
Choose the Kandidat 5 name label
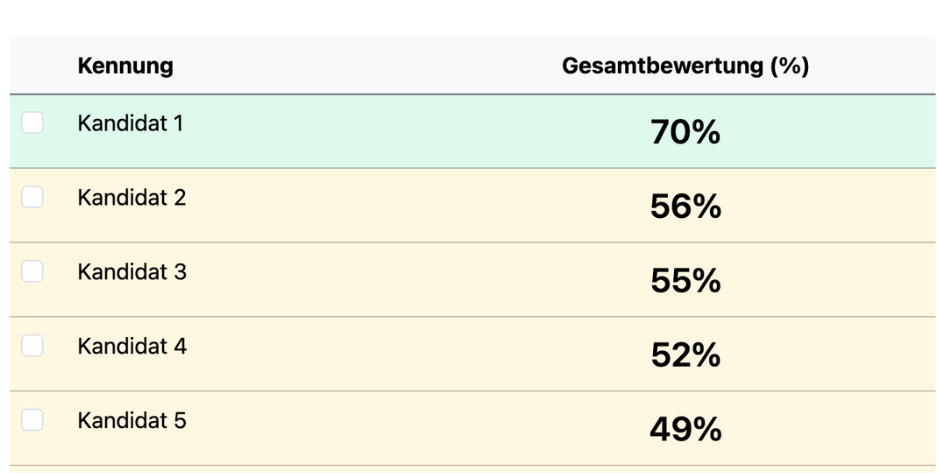pos(132,420)
